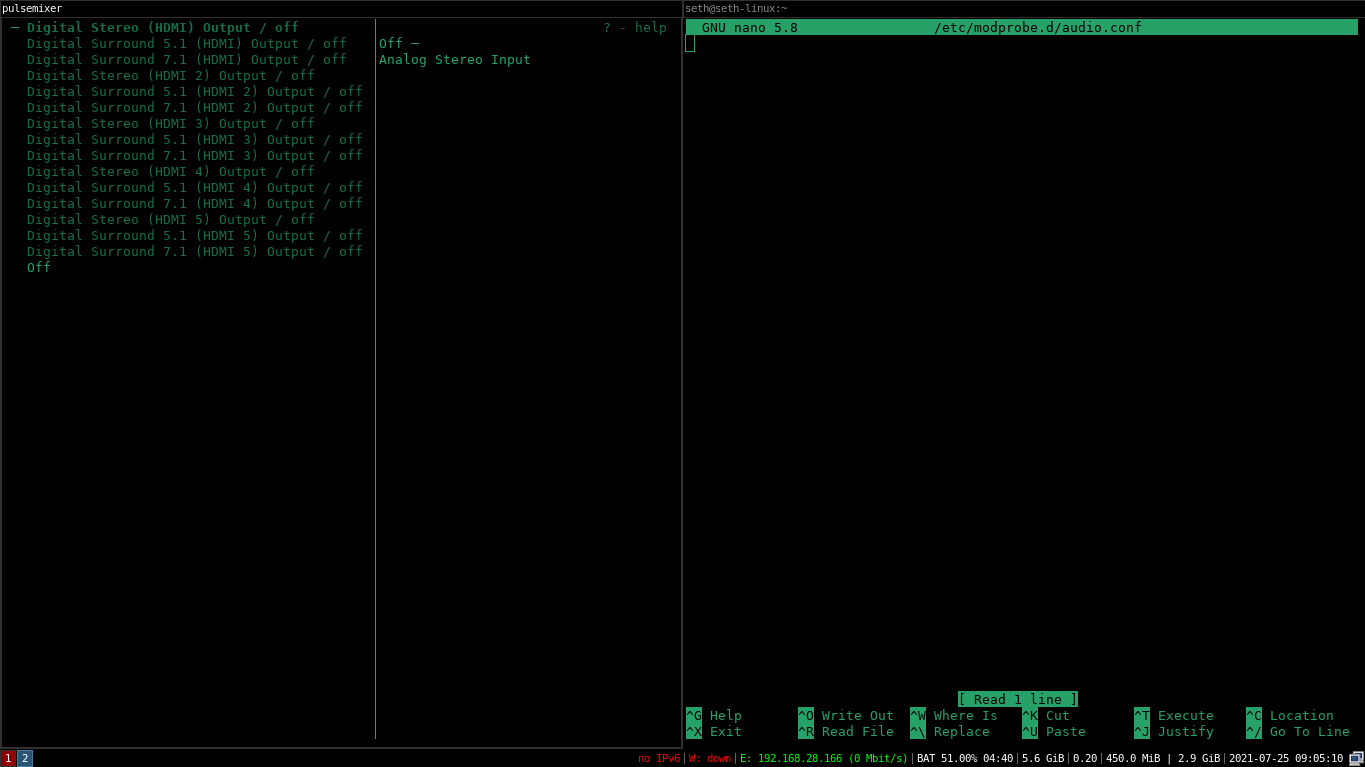Click the ^W Where Is shortcut
Screen dimensions: 1365x767
point(954,716)
